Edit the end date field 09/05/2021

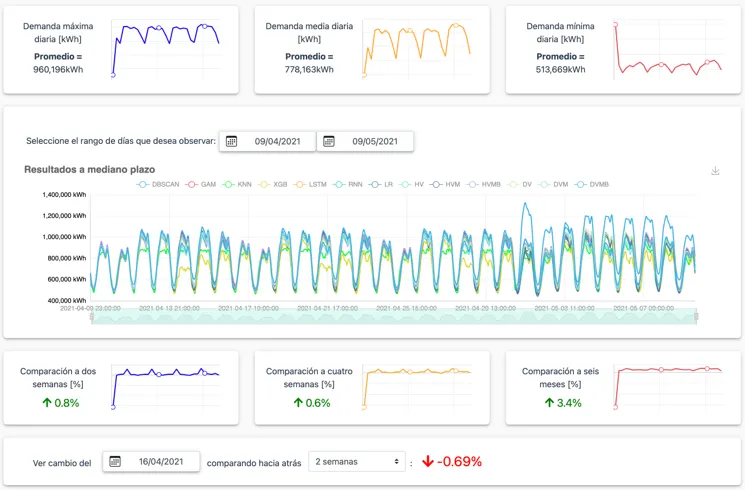pos(375,142)
